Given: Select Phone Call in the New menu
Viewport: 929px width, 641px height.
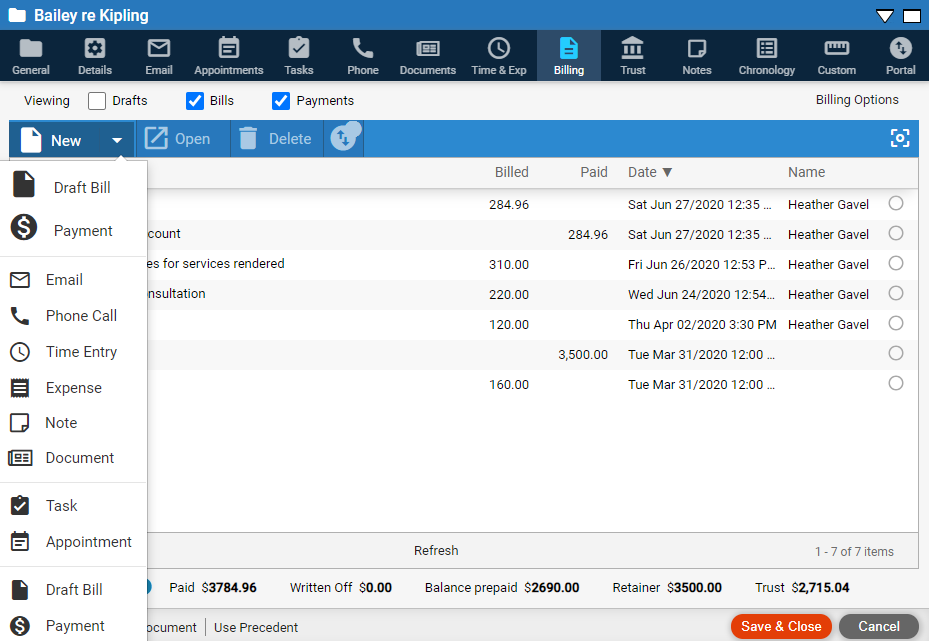Looking at the screenshot, I should click(x=81, y=316).
